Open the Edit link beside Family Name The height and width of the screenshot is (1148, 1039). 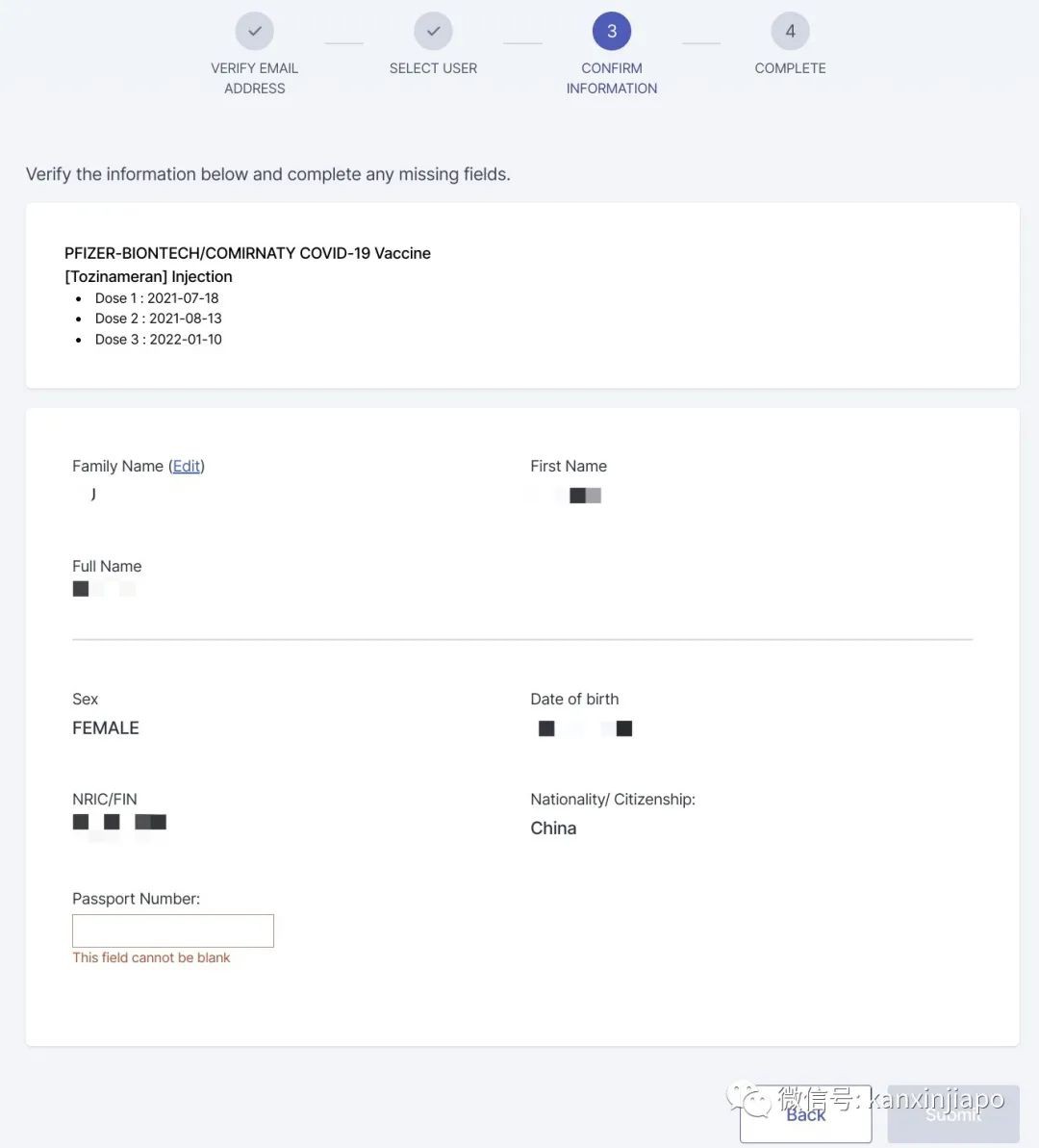coord(187,466)
